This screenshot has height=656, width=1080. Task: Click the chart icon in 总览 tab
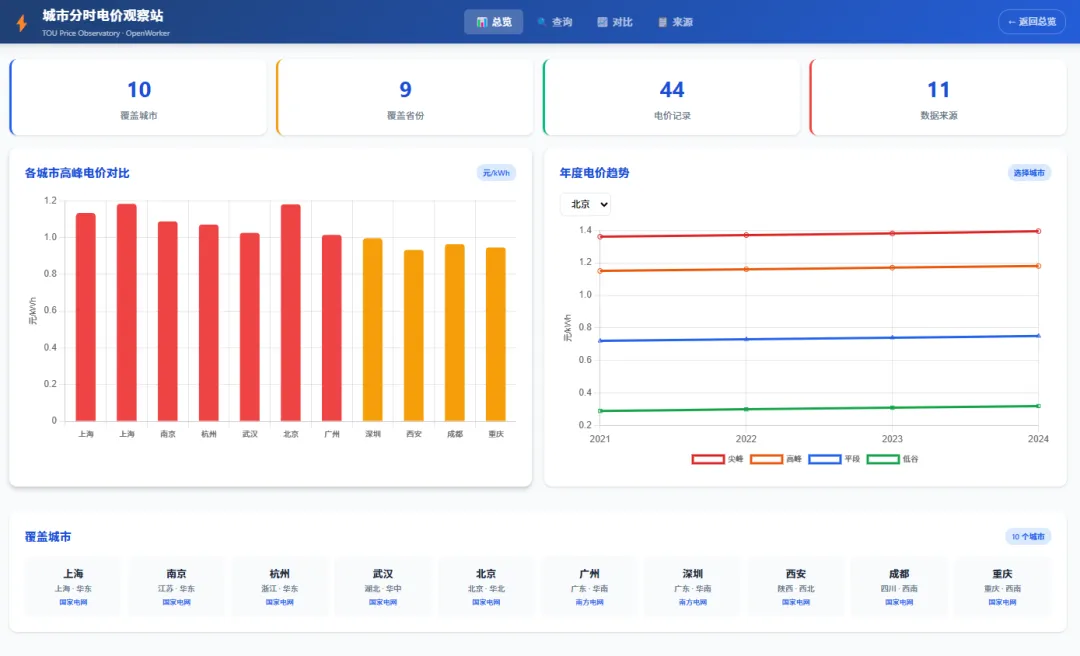point(481,22)
